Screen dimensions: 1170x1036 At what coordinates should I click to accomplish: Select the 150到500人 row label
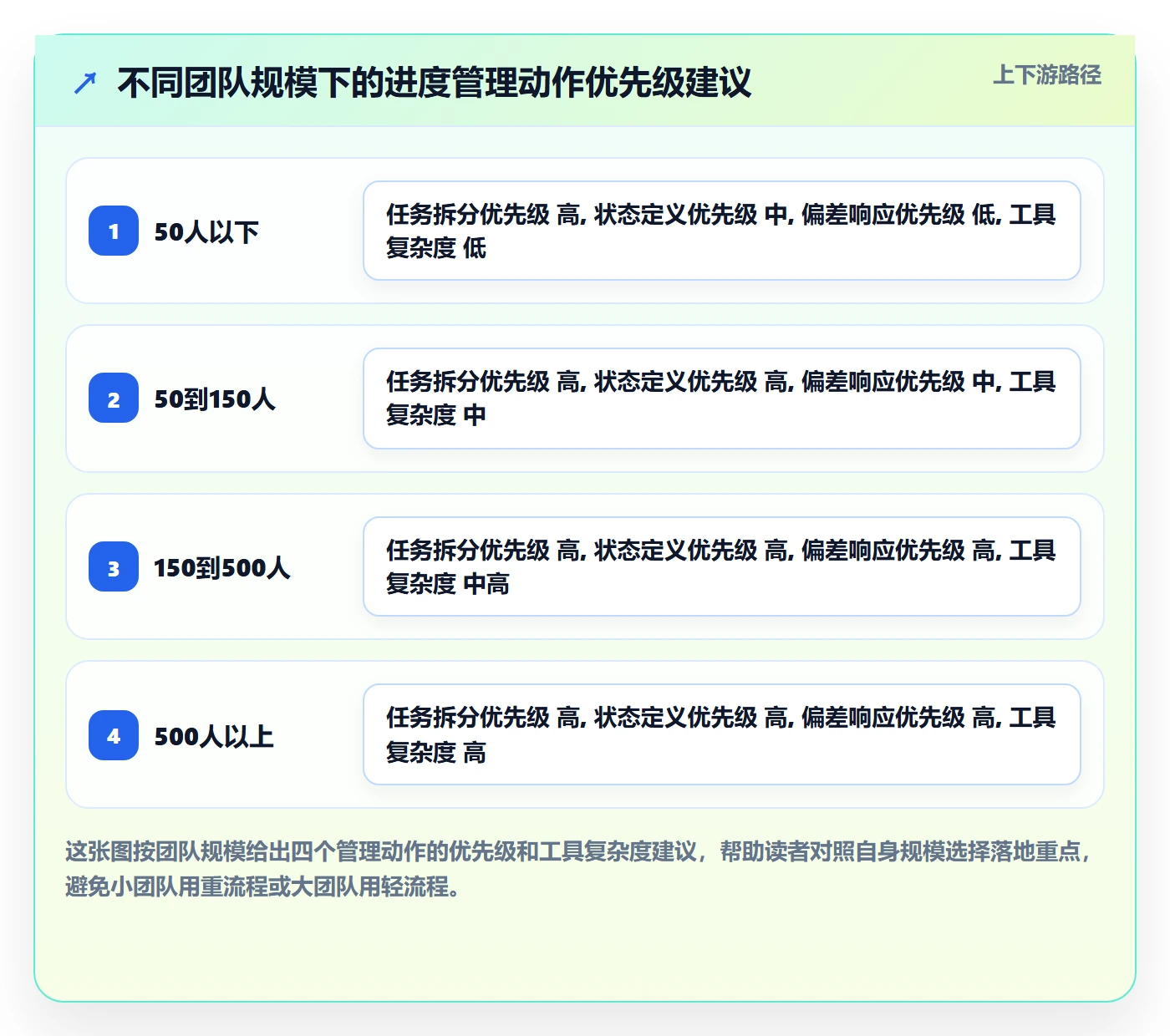click(222, 567)
